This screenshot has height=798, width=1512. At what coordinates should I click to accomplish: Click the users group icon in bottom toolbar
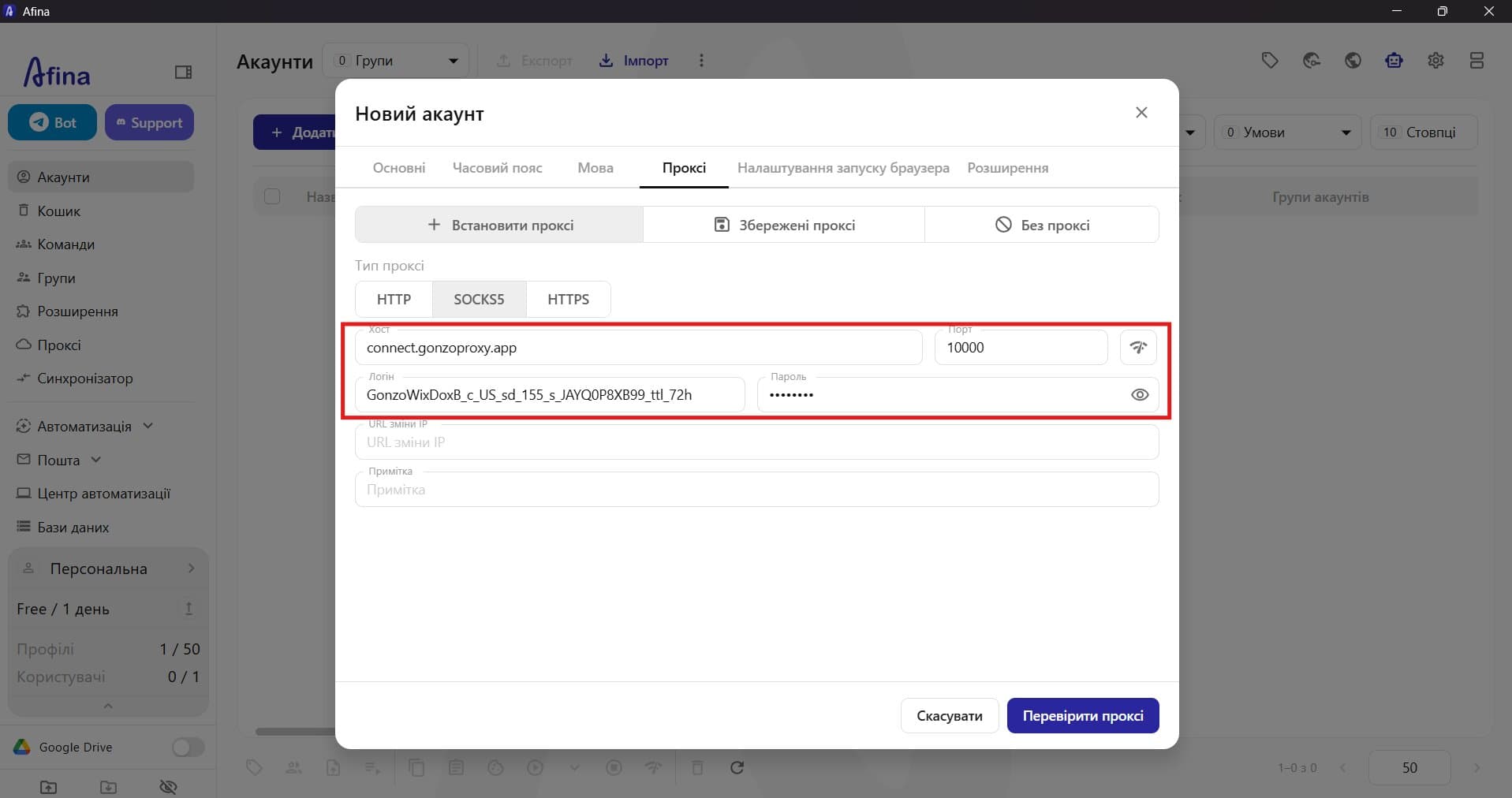coord(293,767)
